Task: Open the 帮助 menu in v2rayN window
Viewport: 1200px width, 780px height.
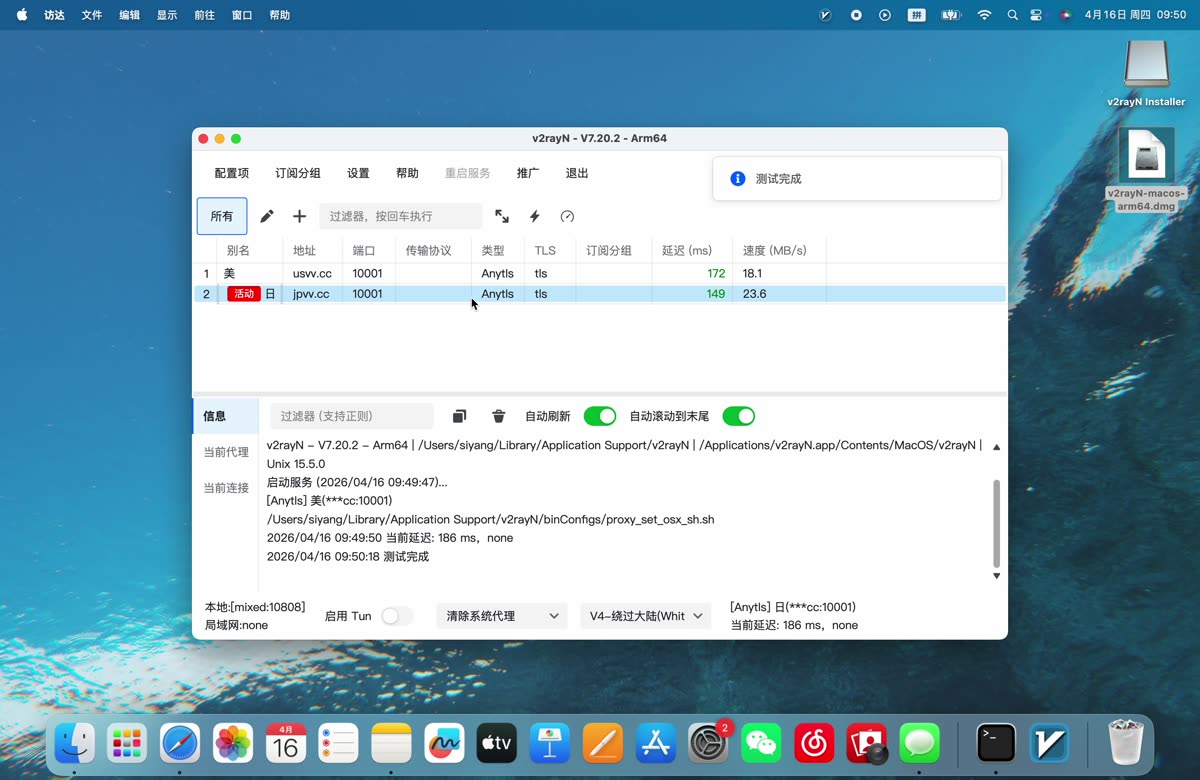Action: [x=407, y=173]
